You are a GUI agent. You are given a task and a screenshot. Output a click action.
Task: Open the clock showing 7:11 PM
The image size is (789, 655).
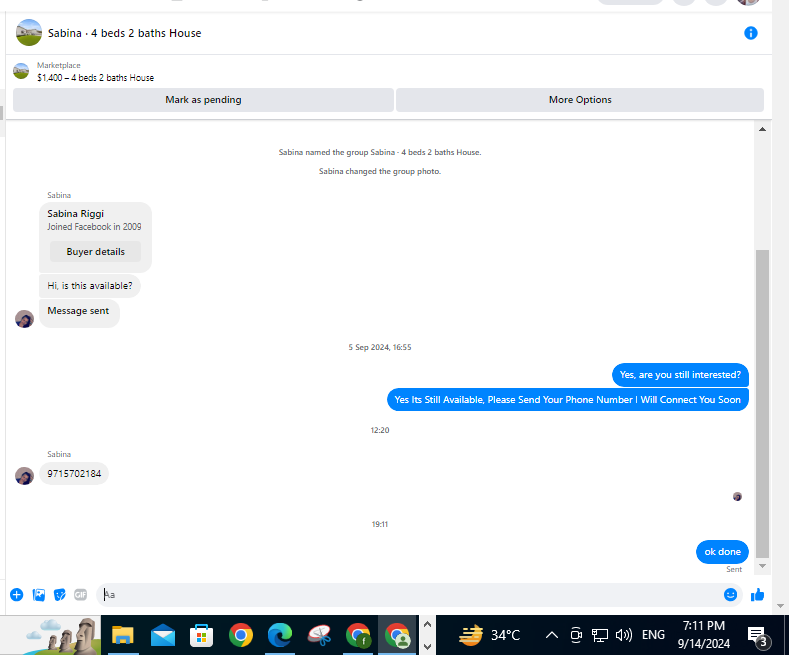(x=703, y=634)
